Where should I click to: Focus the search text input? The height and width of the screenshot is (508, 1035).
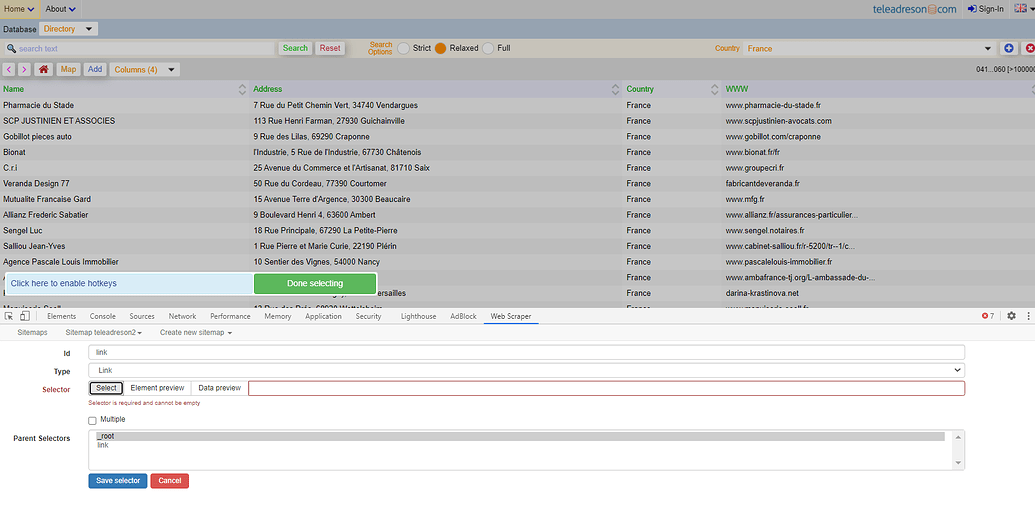[139, 48]
